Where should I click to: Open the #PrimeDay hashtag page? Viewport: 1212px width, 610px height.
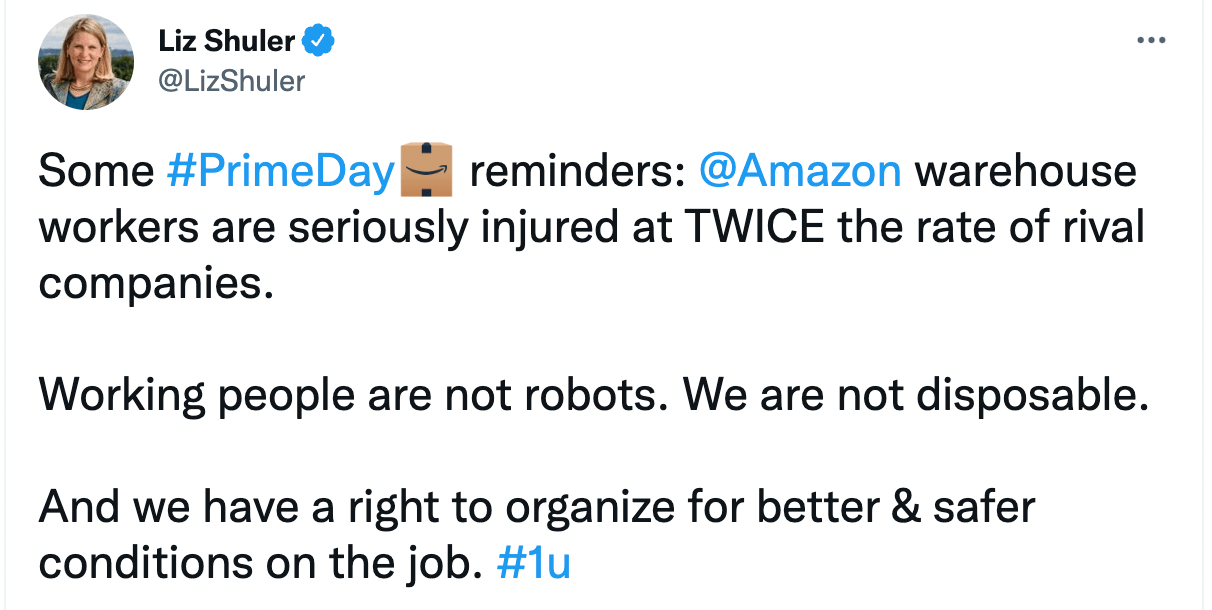point(281,170)
